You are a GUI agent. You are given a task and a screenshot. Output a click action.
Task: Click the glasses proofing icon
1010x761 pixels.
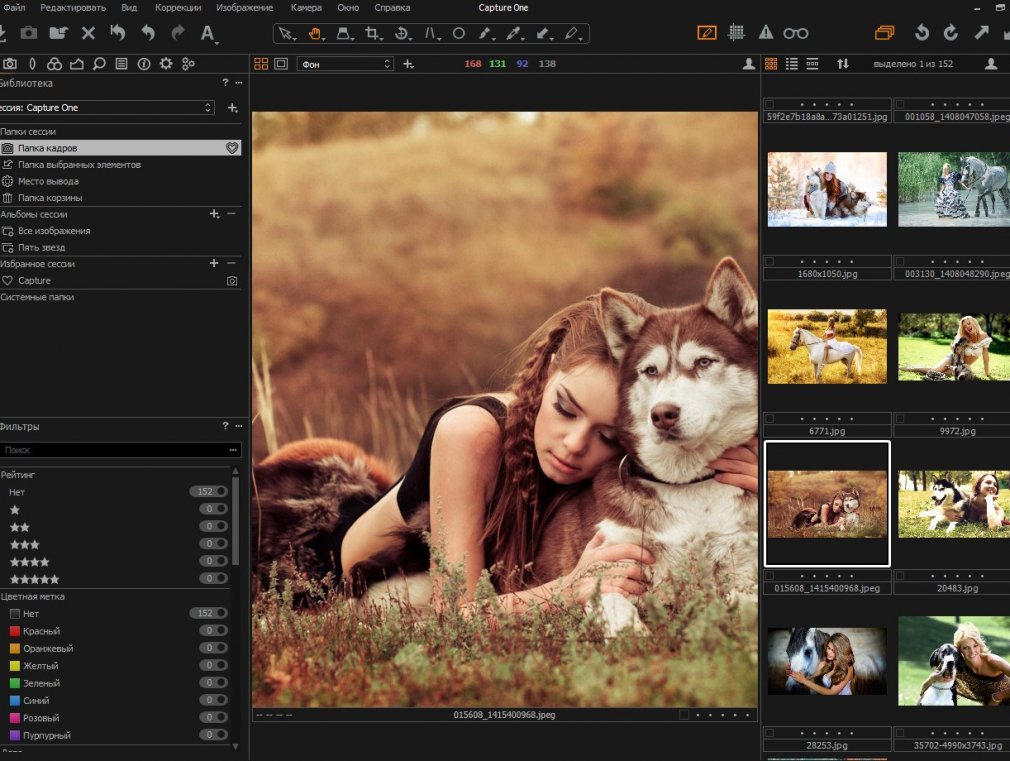click(x=796, y=34)
